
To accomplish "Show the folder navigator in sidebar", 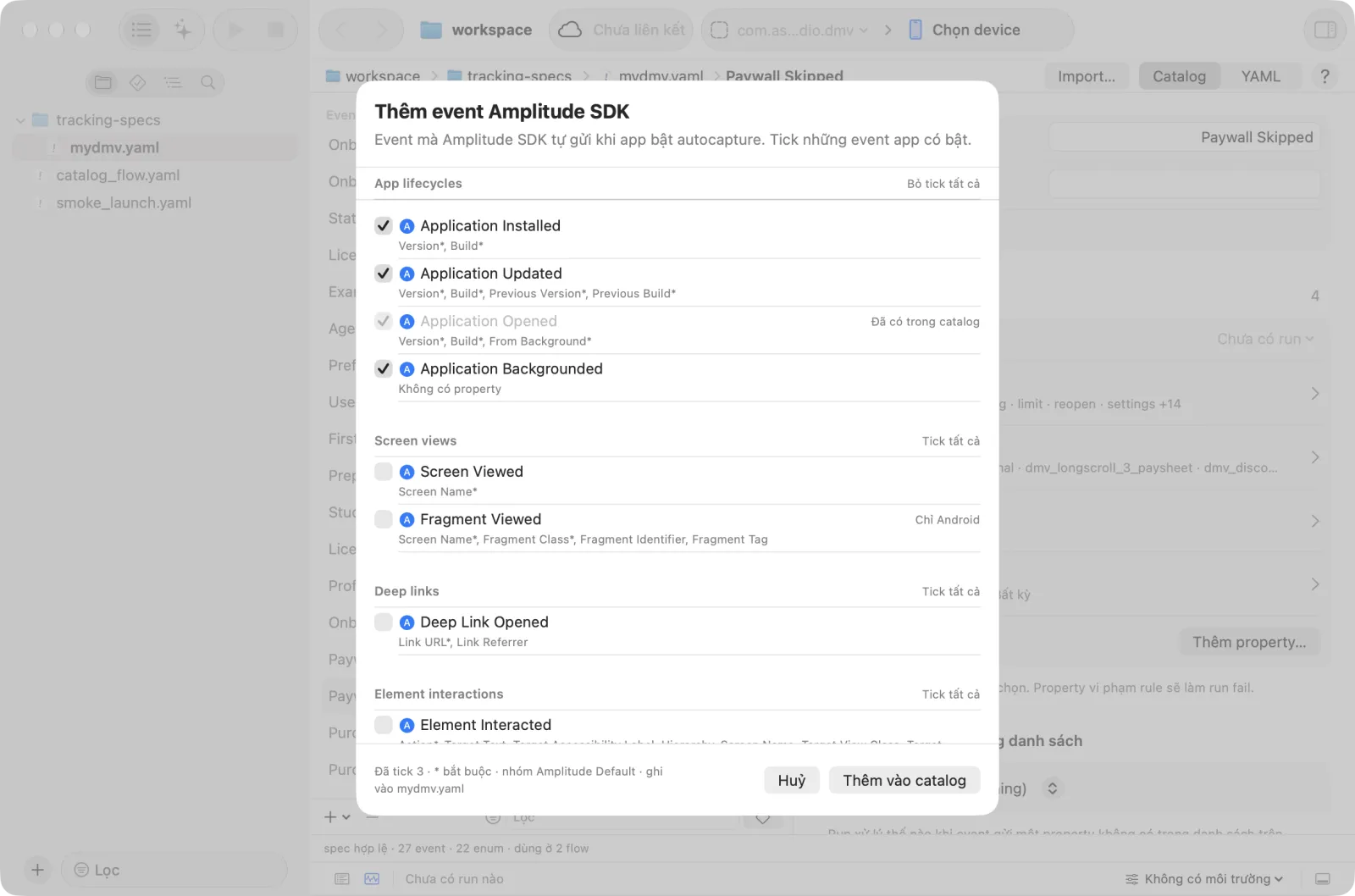I will pos(103,82).
